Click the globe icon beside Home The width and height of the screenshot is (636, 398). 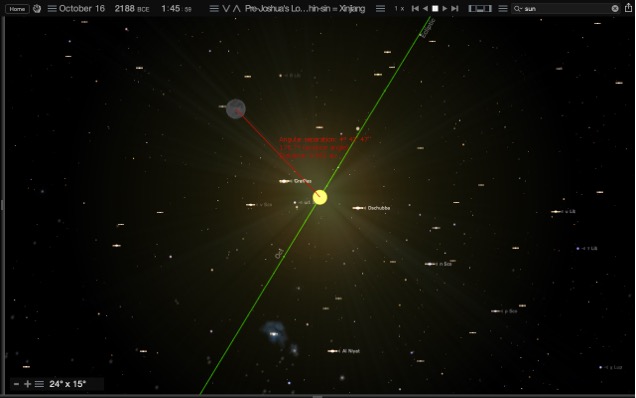point(37,9)
